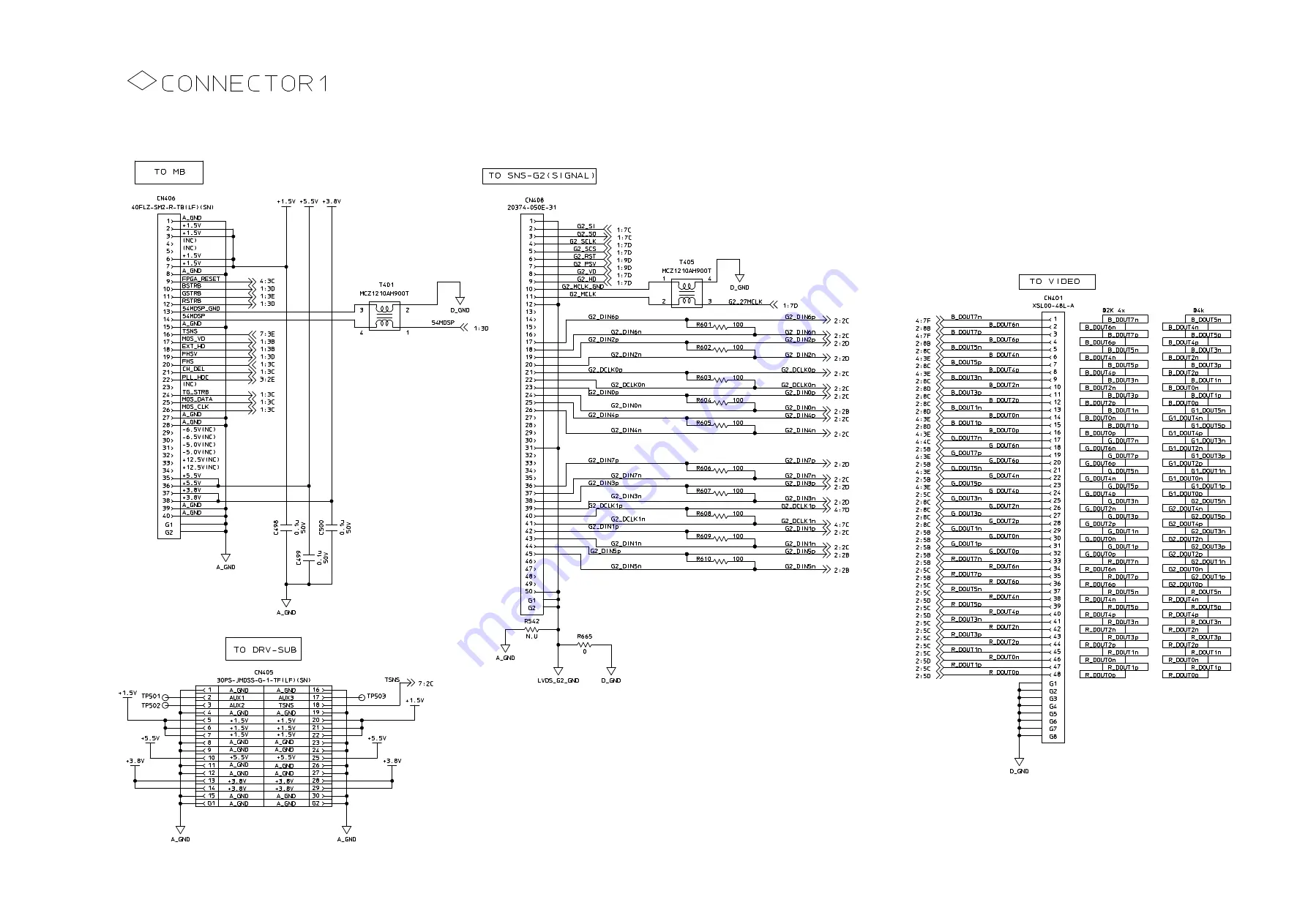Click the 54MDSP_GND net label
Screen dimensions: 1308x924
pos(201,309)
